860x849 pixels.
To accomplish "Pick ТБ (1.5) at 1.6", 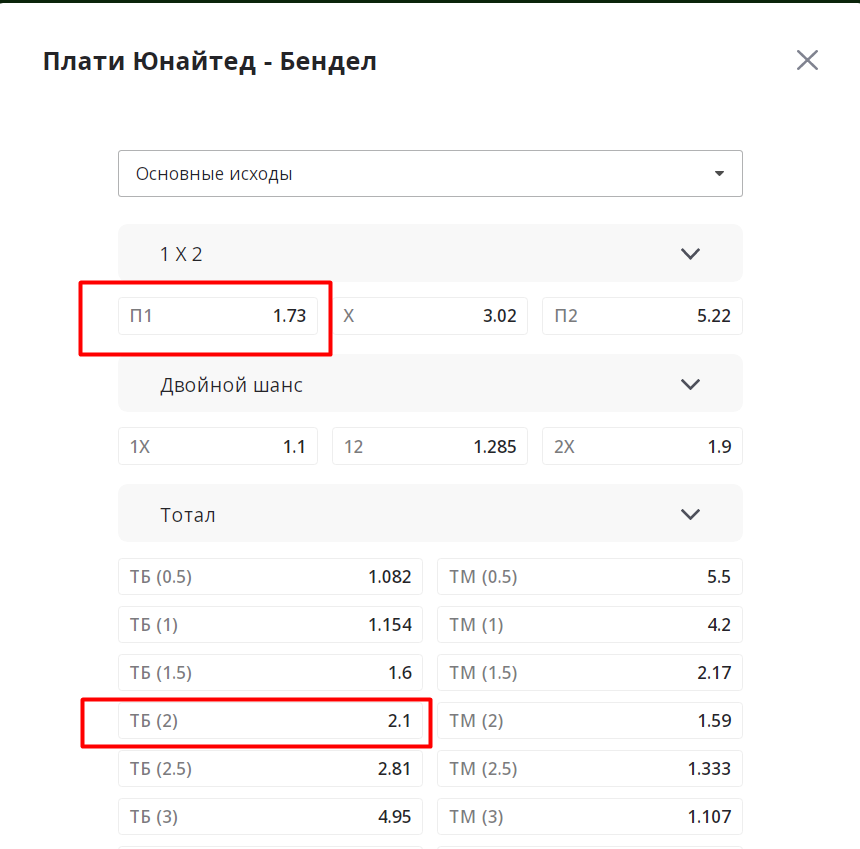I will (x=270, y=673).
